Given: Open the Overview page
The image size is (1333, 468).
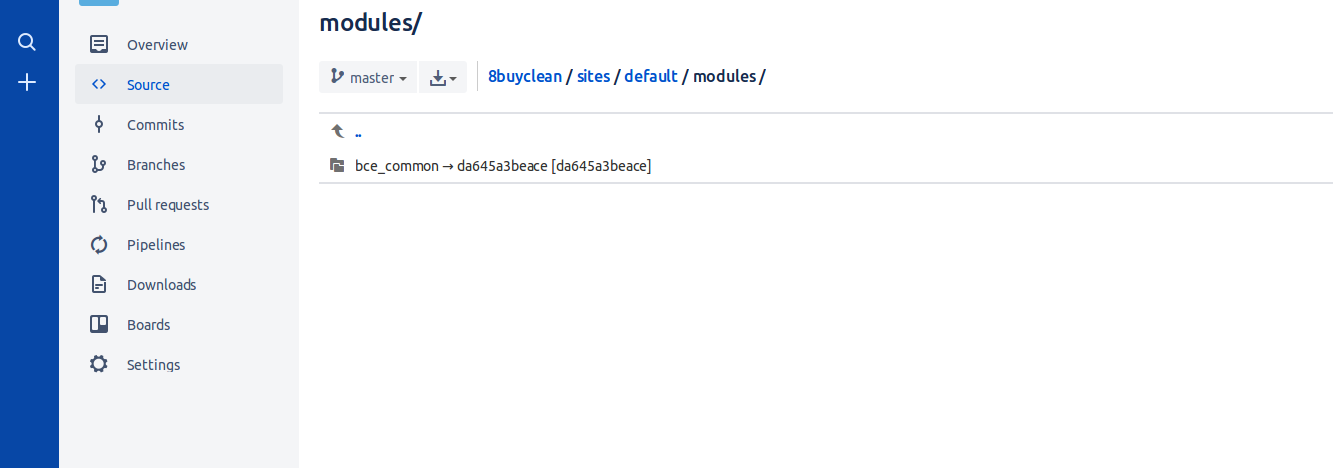Looking at the screenshot, I should coord(179,44).
